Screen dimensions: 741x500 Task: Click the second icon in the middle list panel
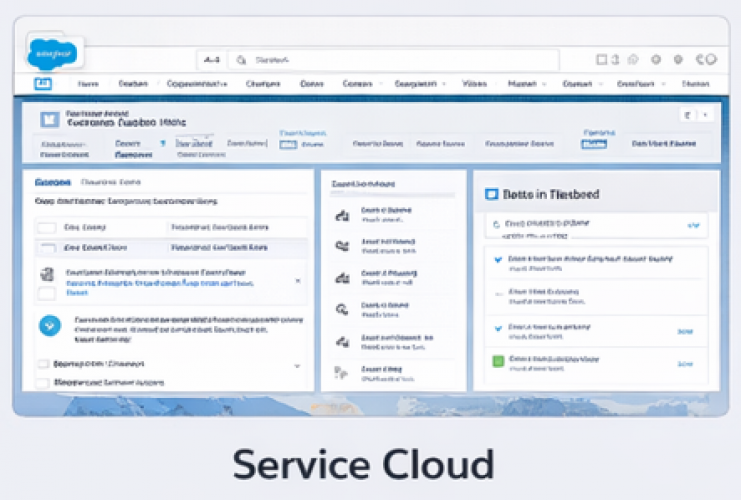pos(342,246)
